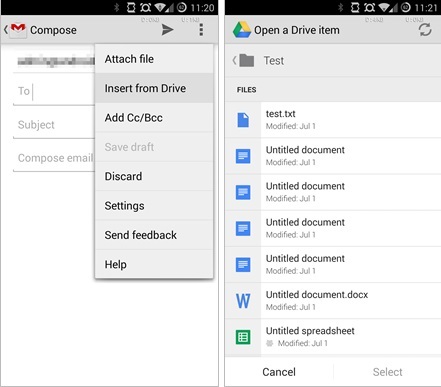Click in the Compose email body field

[54, 158]
